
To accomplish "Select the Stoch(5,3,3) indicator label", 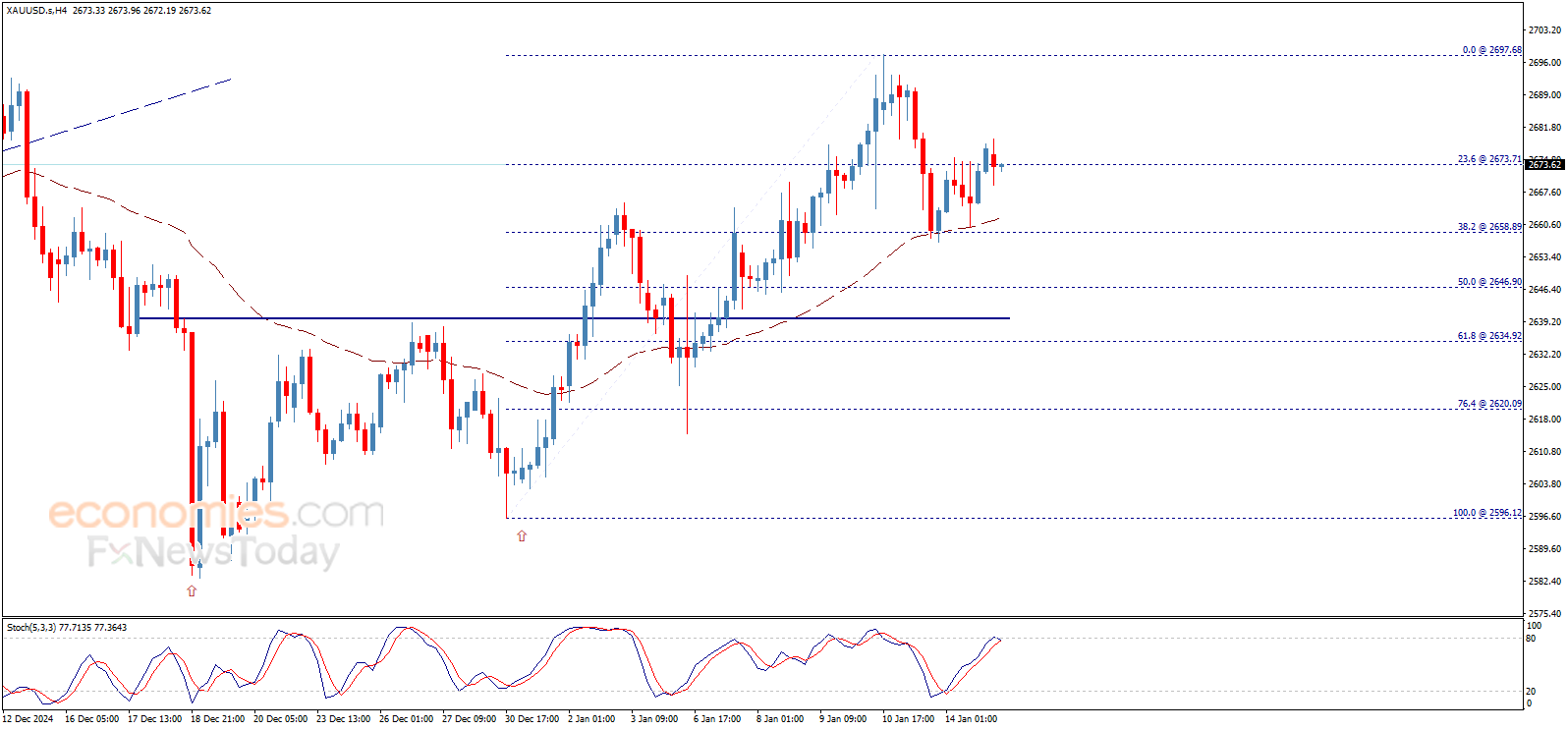I will (31, 627).
